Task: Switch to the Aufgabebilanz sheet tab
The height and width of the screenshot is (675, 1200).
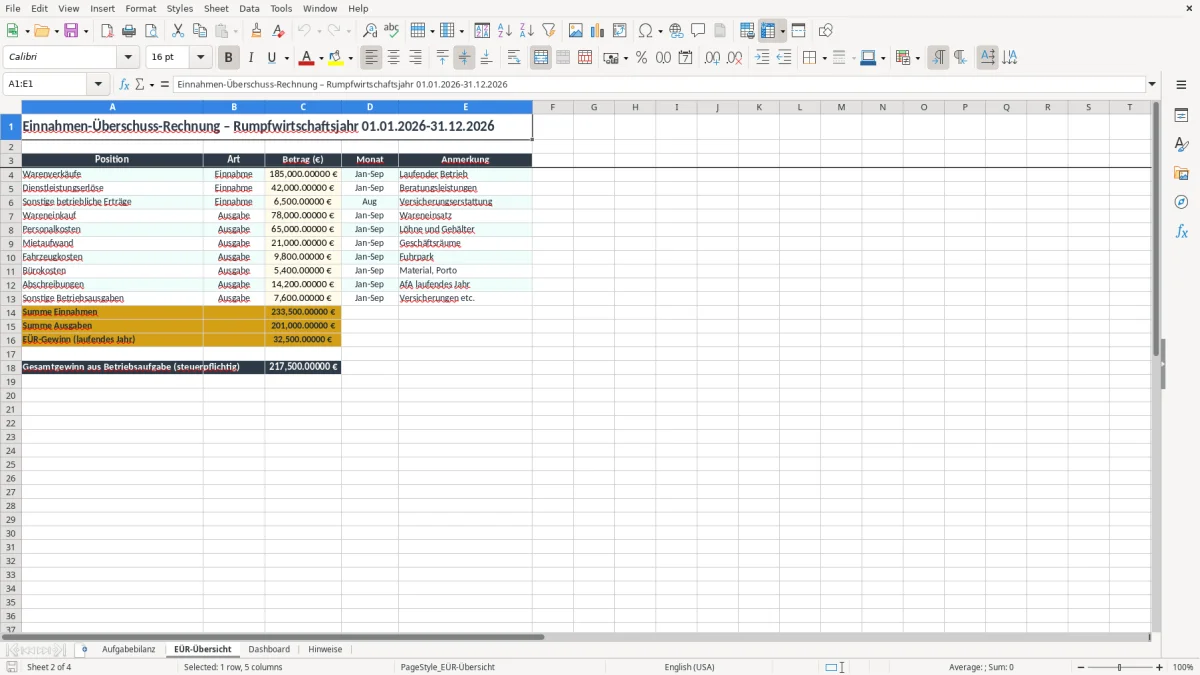Action: [129, 650]
